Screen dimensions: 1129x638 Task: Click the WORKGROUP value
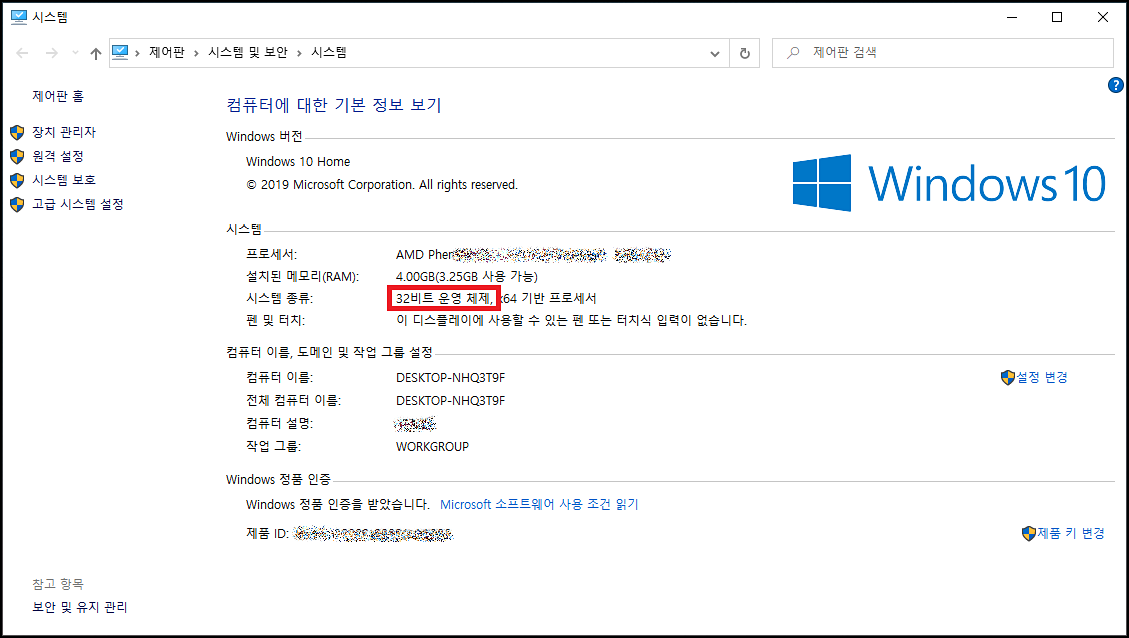[x=432, y=446]
